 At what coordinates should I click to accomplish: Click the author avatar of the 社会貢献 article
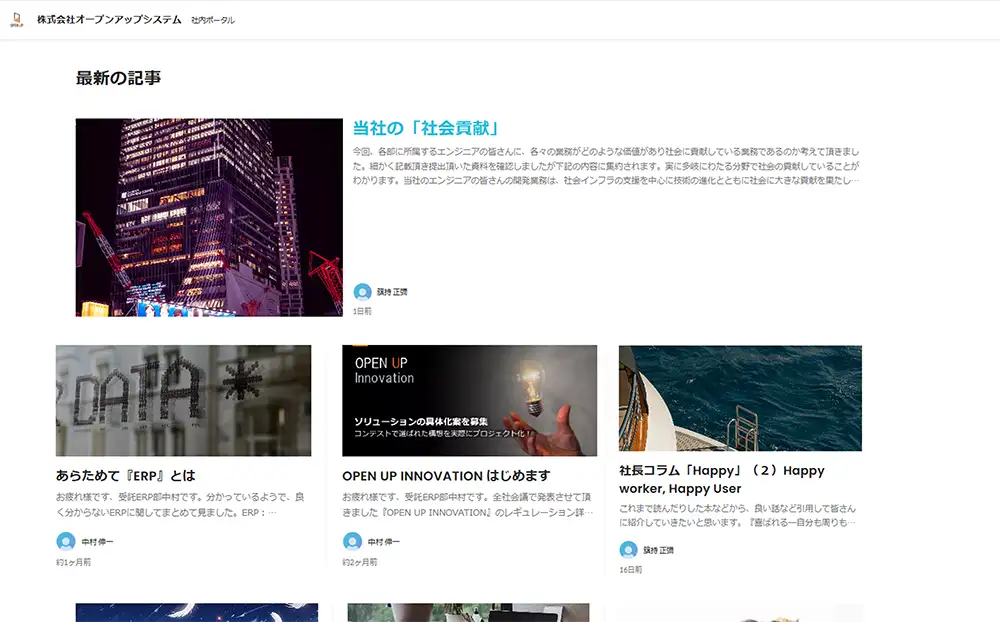point(362,292)
